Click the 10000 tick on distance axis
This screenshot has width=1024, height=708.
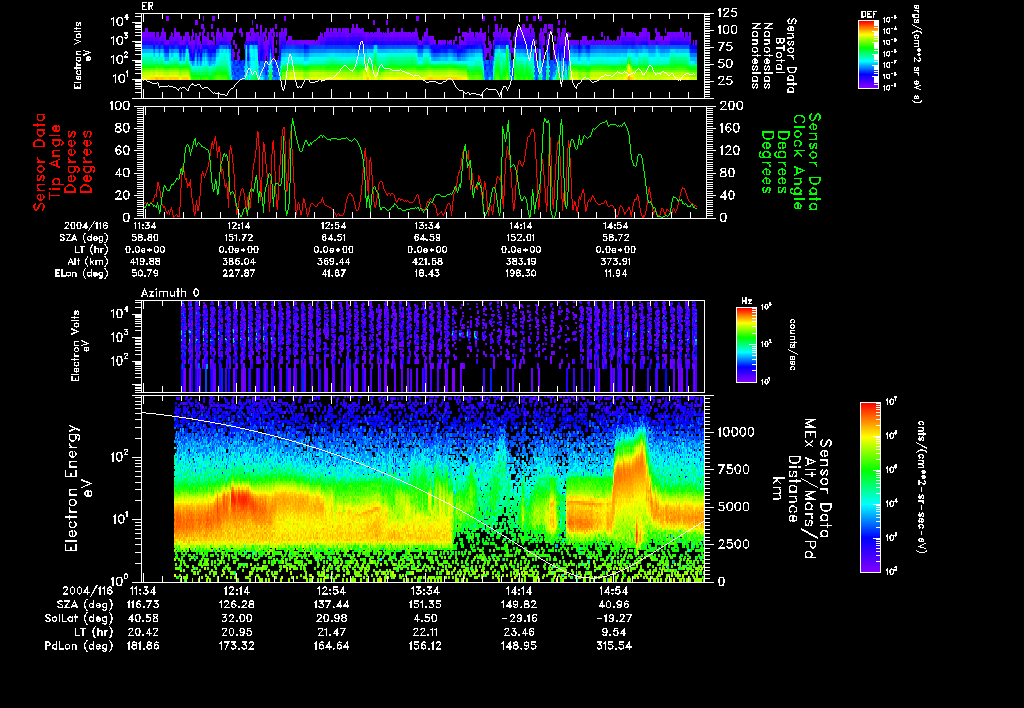736,432
